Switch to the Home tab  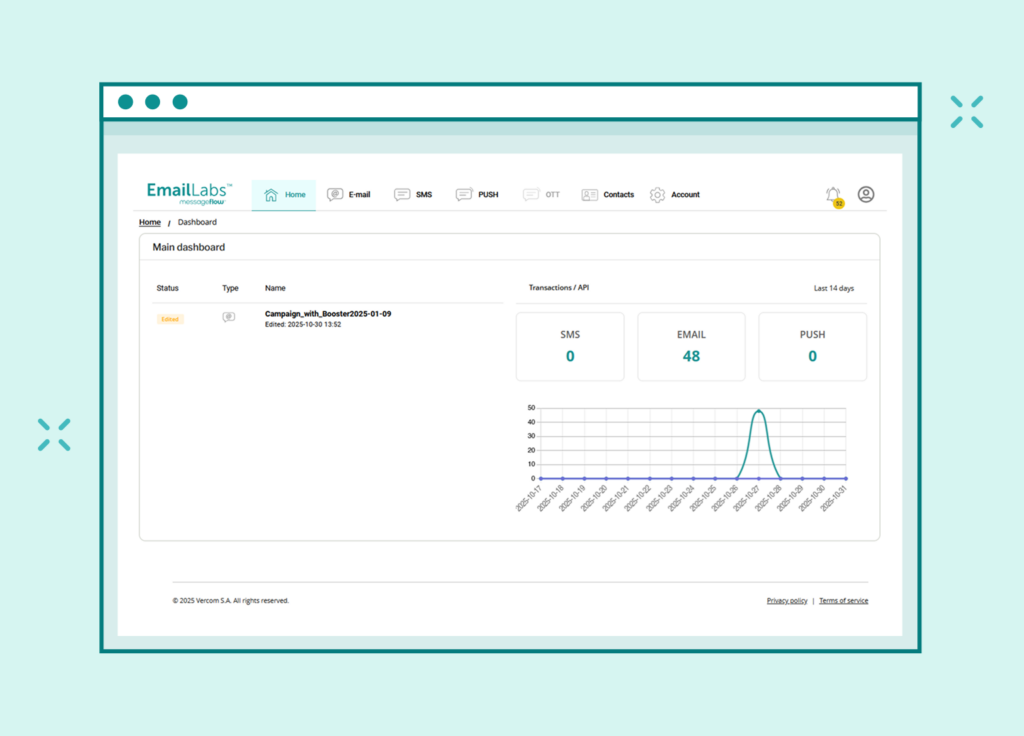[283, 194]
